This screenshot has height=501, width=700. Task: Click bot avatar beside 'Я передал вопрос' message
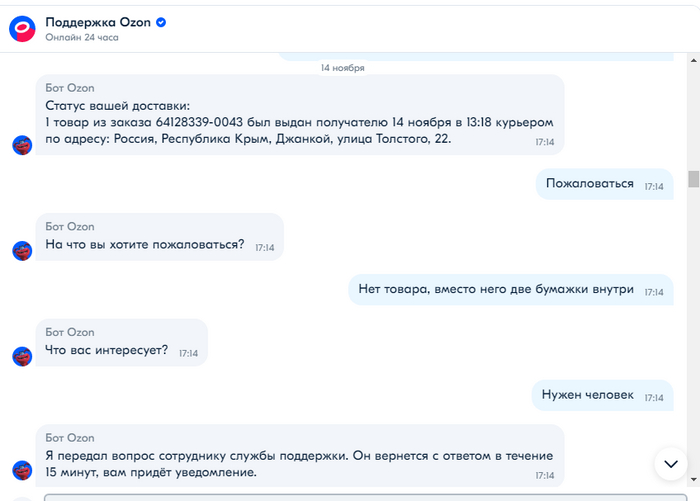point(22,469)
